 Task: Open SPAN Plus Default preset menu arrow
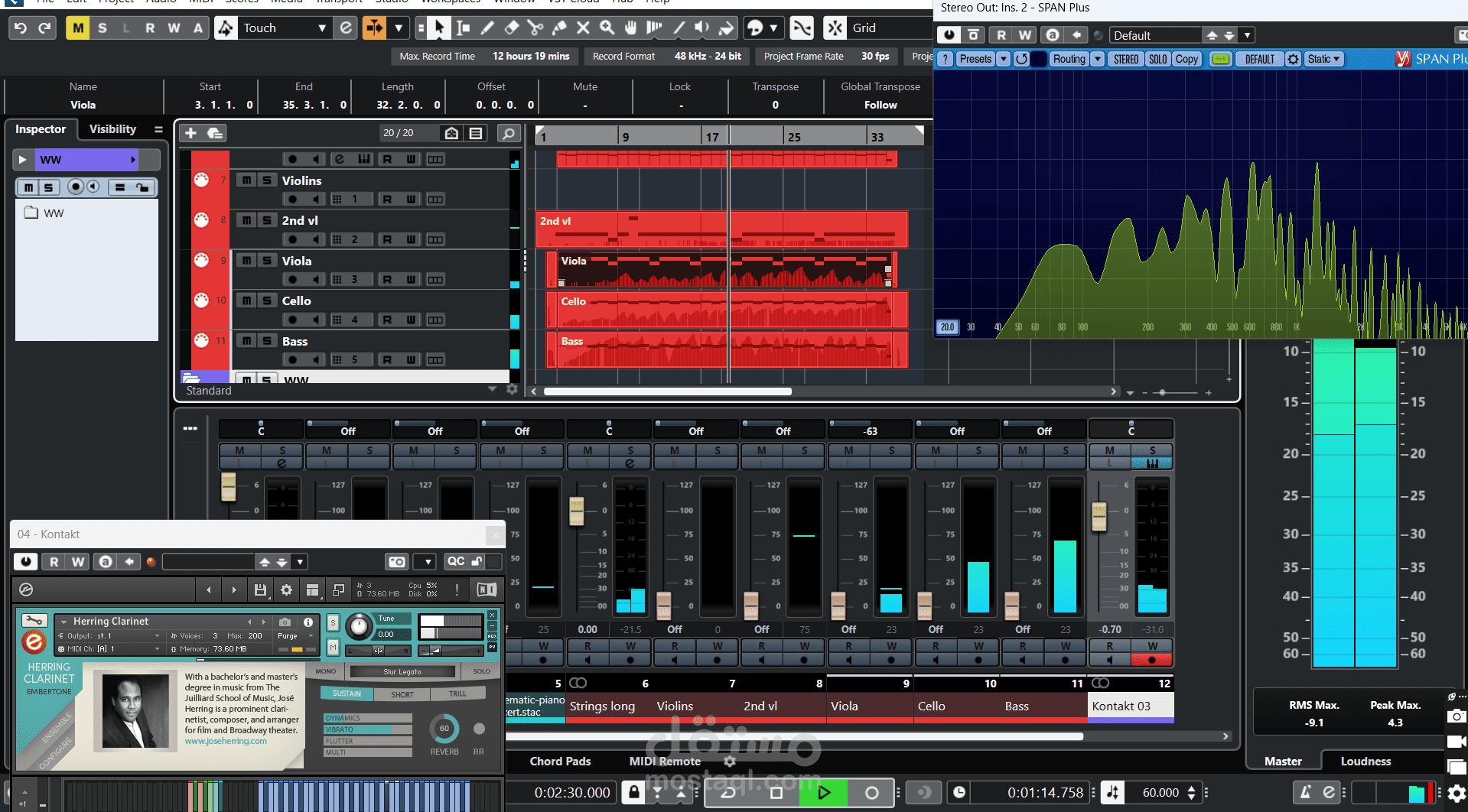[x=1248, y=35]
